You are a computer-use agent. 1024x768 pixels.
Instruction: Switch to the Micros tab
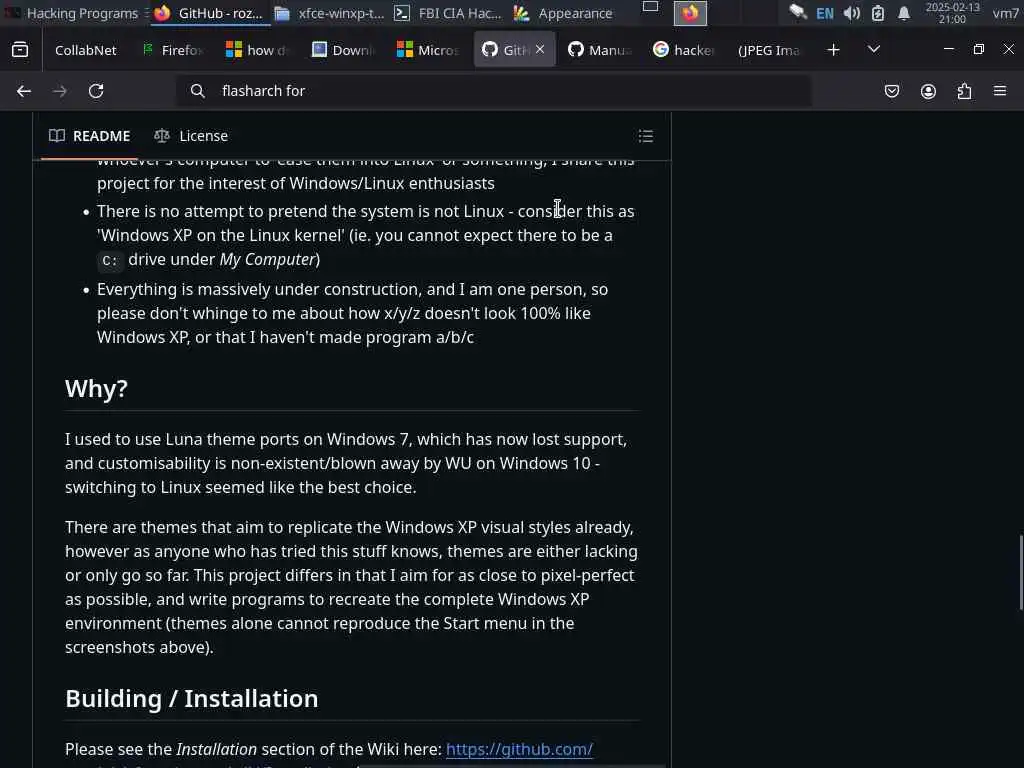(x=428, y=50)
